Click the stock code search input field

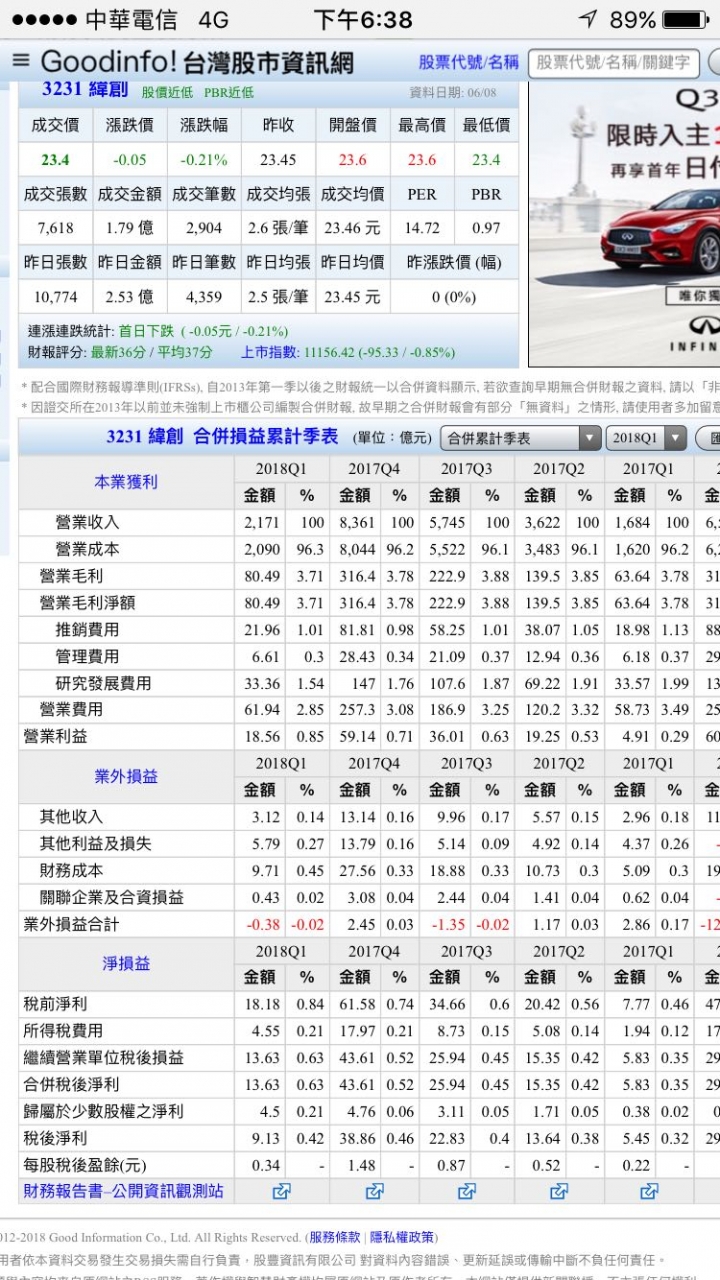(x=613, y=63)
